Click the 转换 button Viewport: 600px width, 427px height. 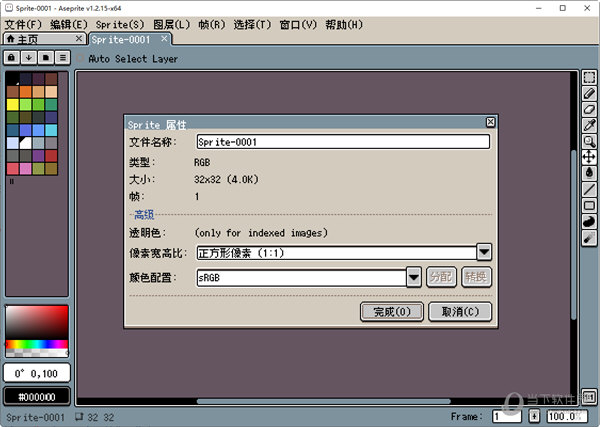476,277
